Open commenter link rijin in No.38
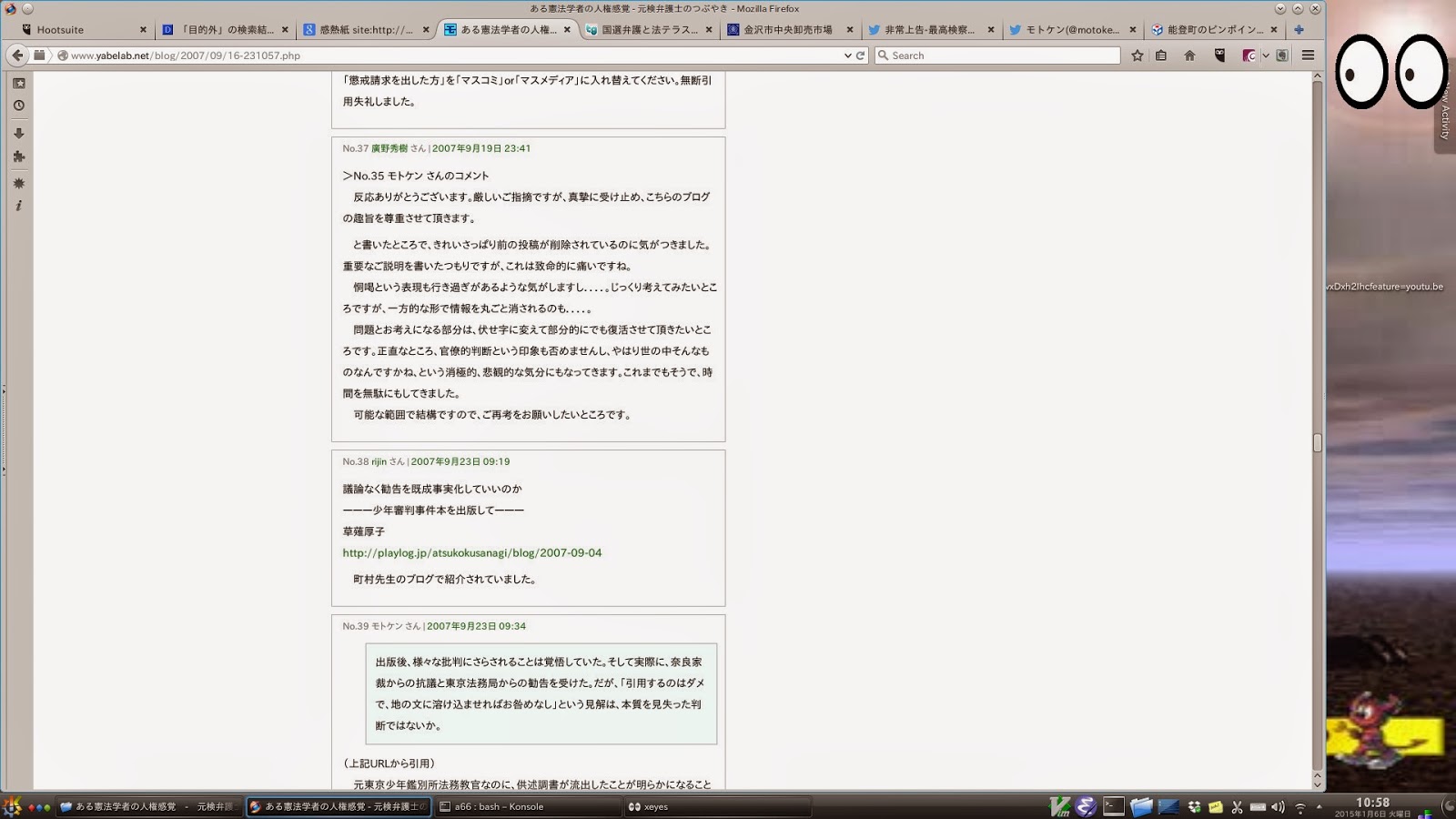The width and height of the screenshot is (1456, 819). point(379,461)
